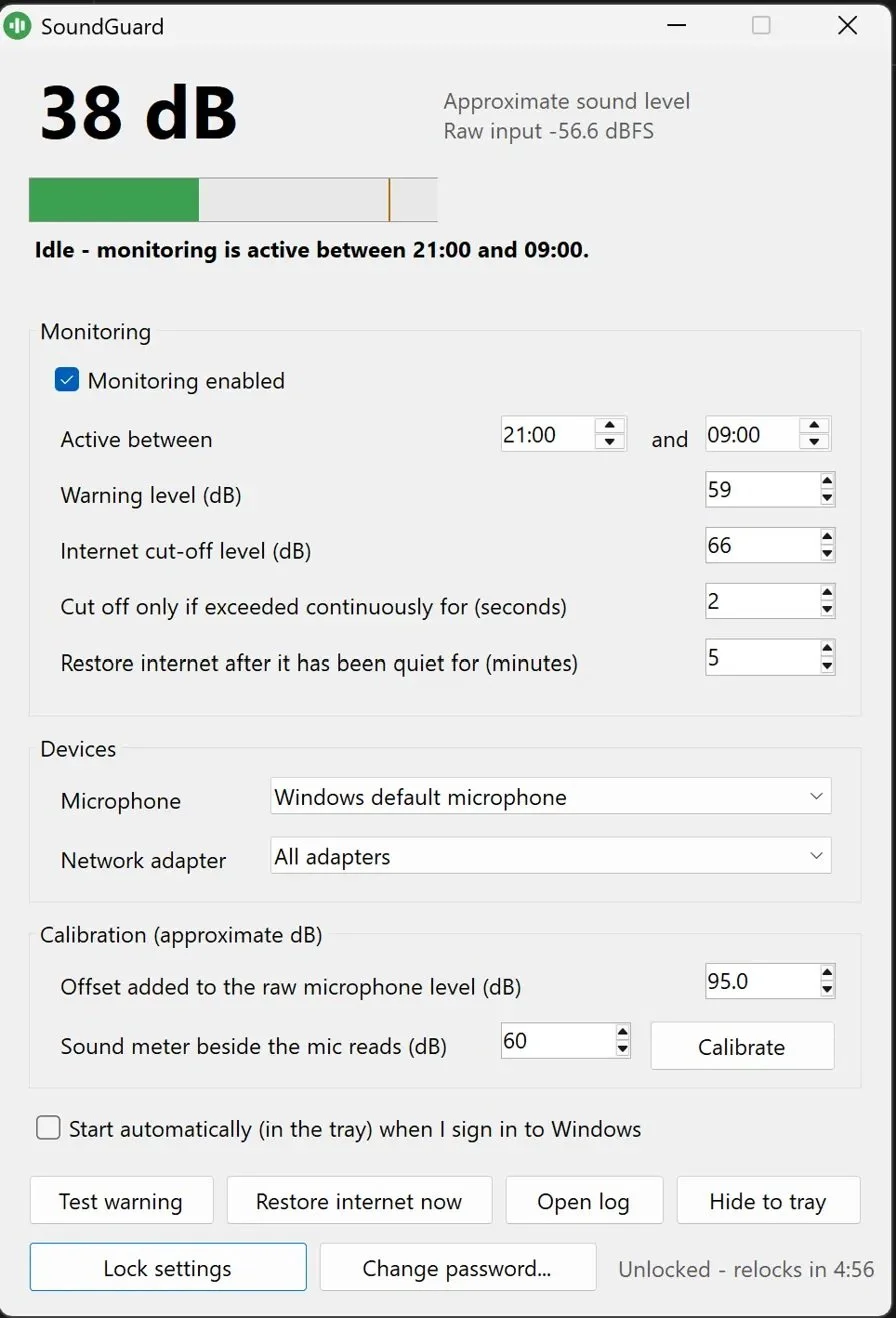
Task: Open Change password dialog
Action: (x=457, y=1268)
